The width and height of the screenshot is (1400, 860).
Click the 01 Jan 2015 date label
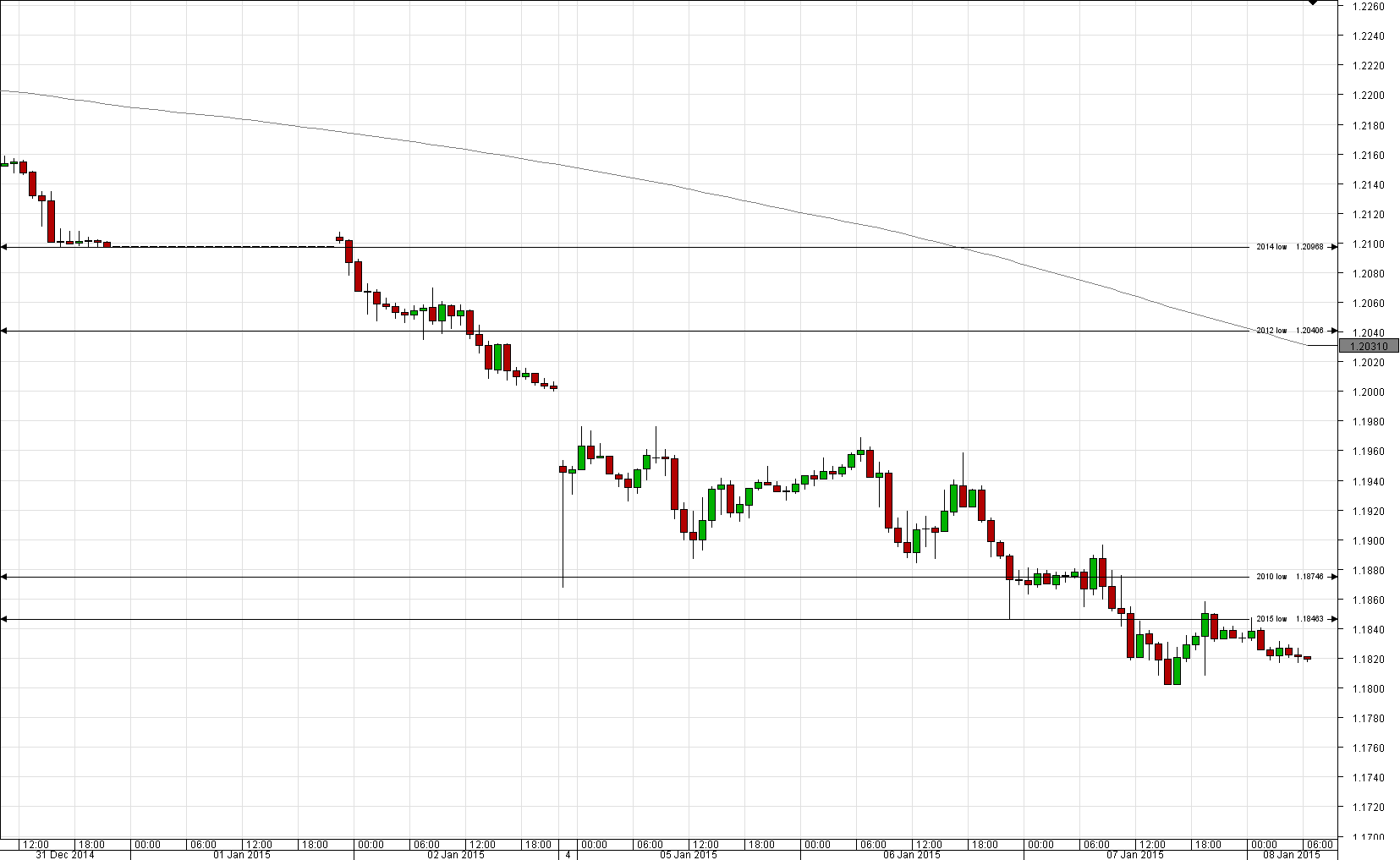tap(242, 854)
